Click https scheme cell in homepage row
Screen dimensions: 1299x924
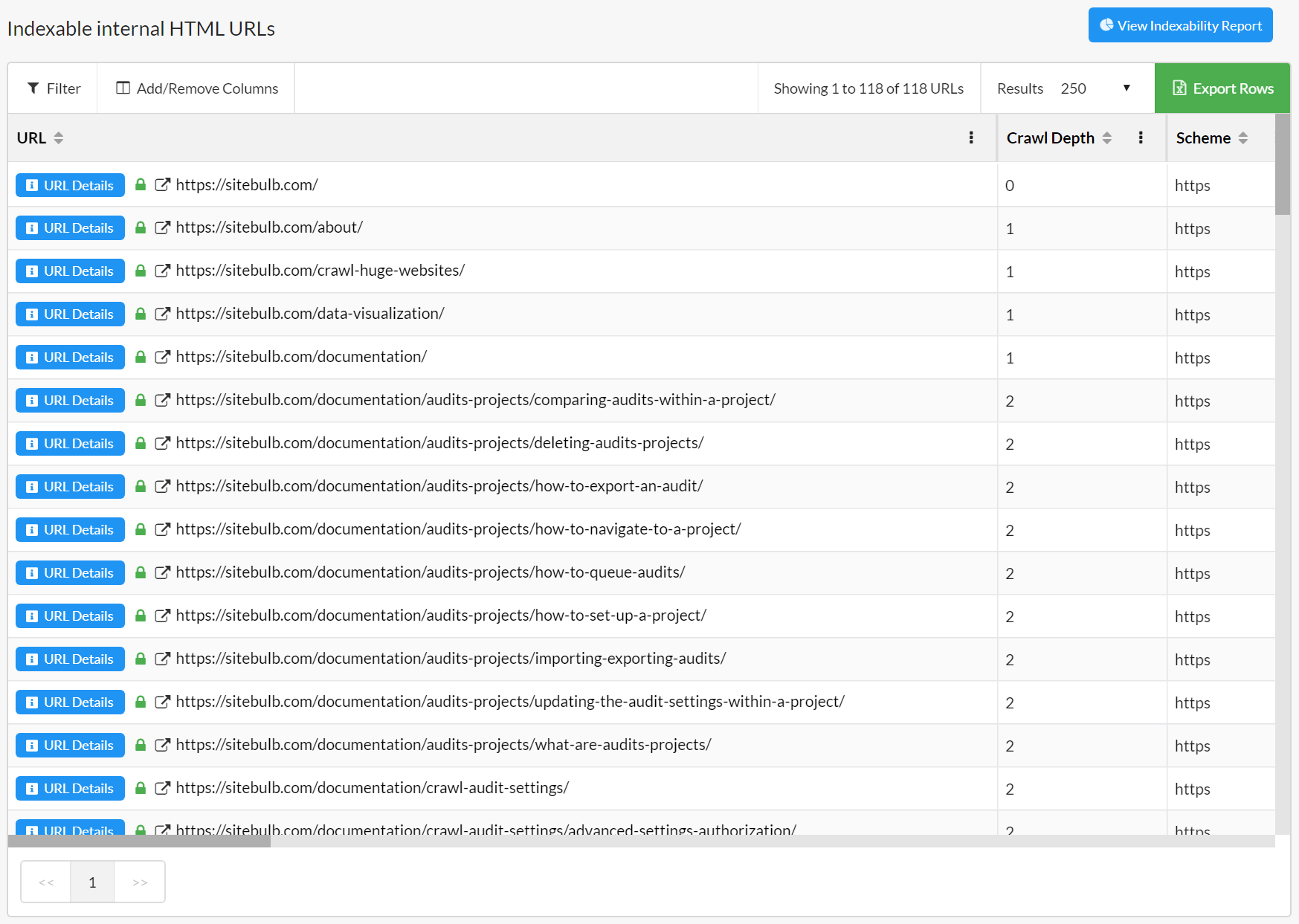pyautogui.click(x=1192, y=186)
